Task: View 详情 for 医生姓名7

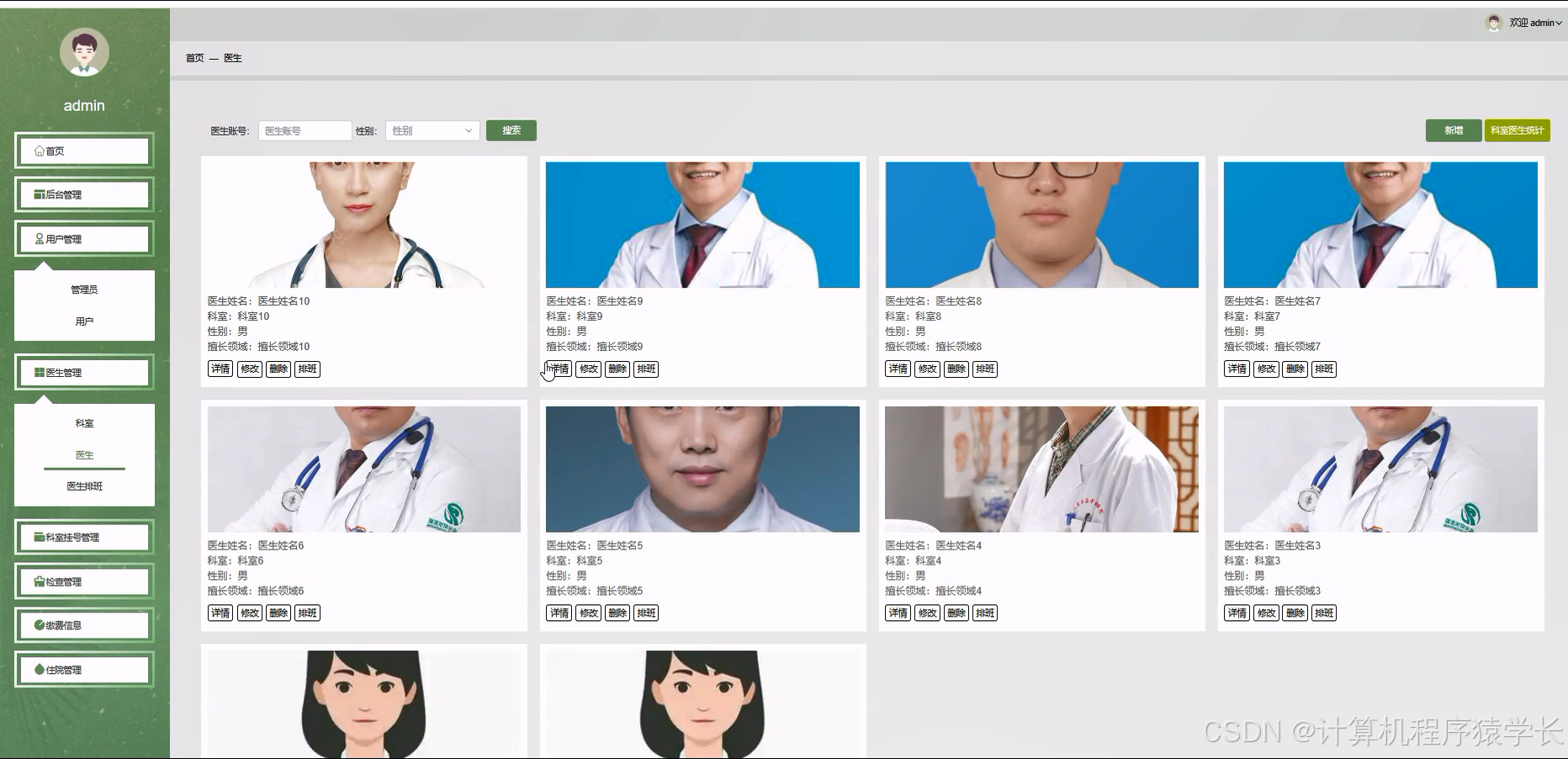Action: pos(1237,369)
